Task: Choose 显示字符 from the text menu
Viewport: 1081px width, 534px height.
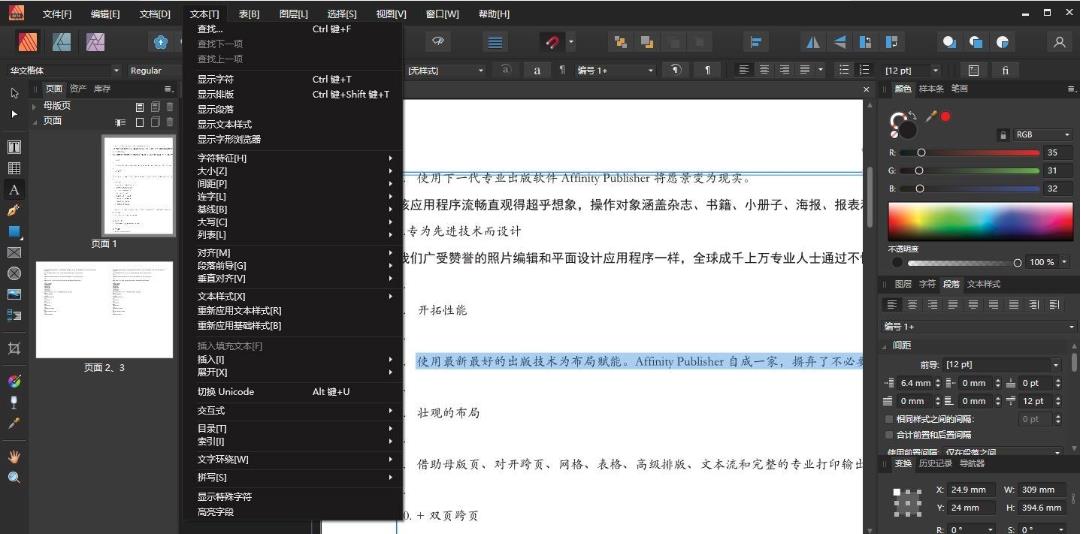Action: 216,79
